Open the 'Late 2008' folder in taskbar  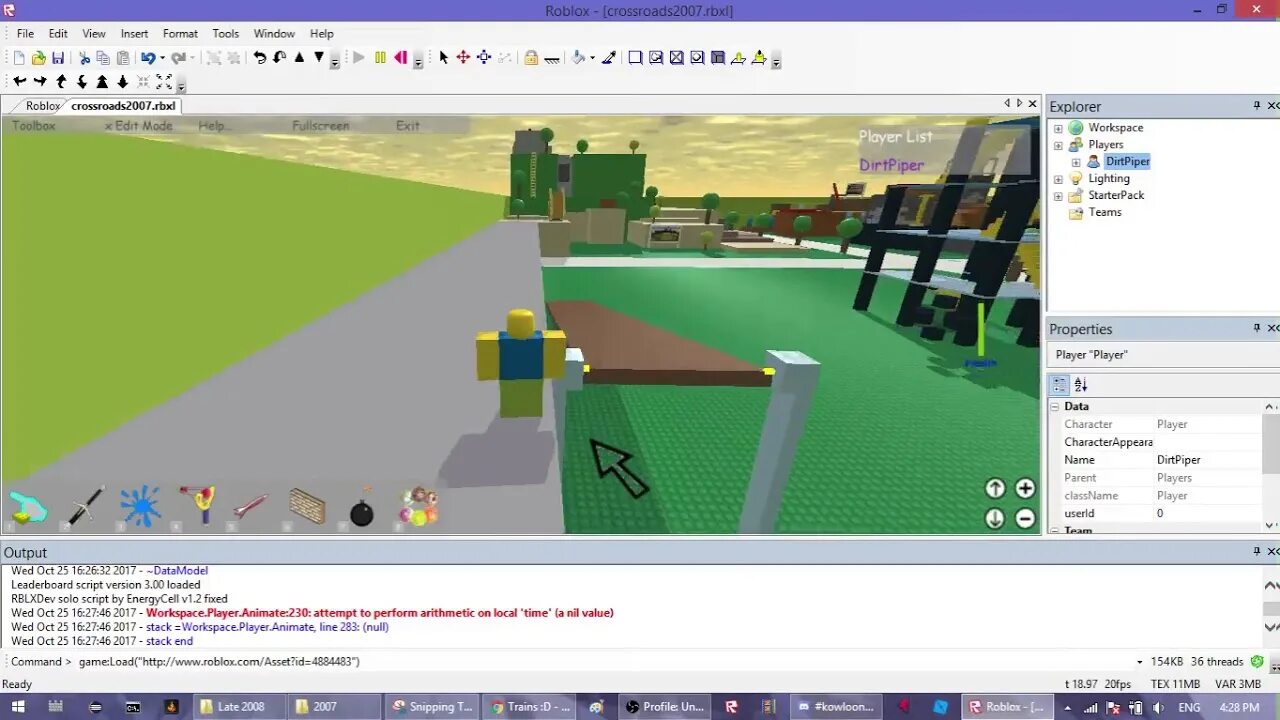click(238, 706)
